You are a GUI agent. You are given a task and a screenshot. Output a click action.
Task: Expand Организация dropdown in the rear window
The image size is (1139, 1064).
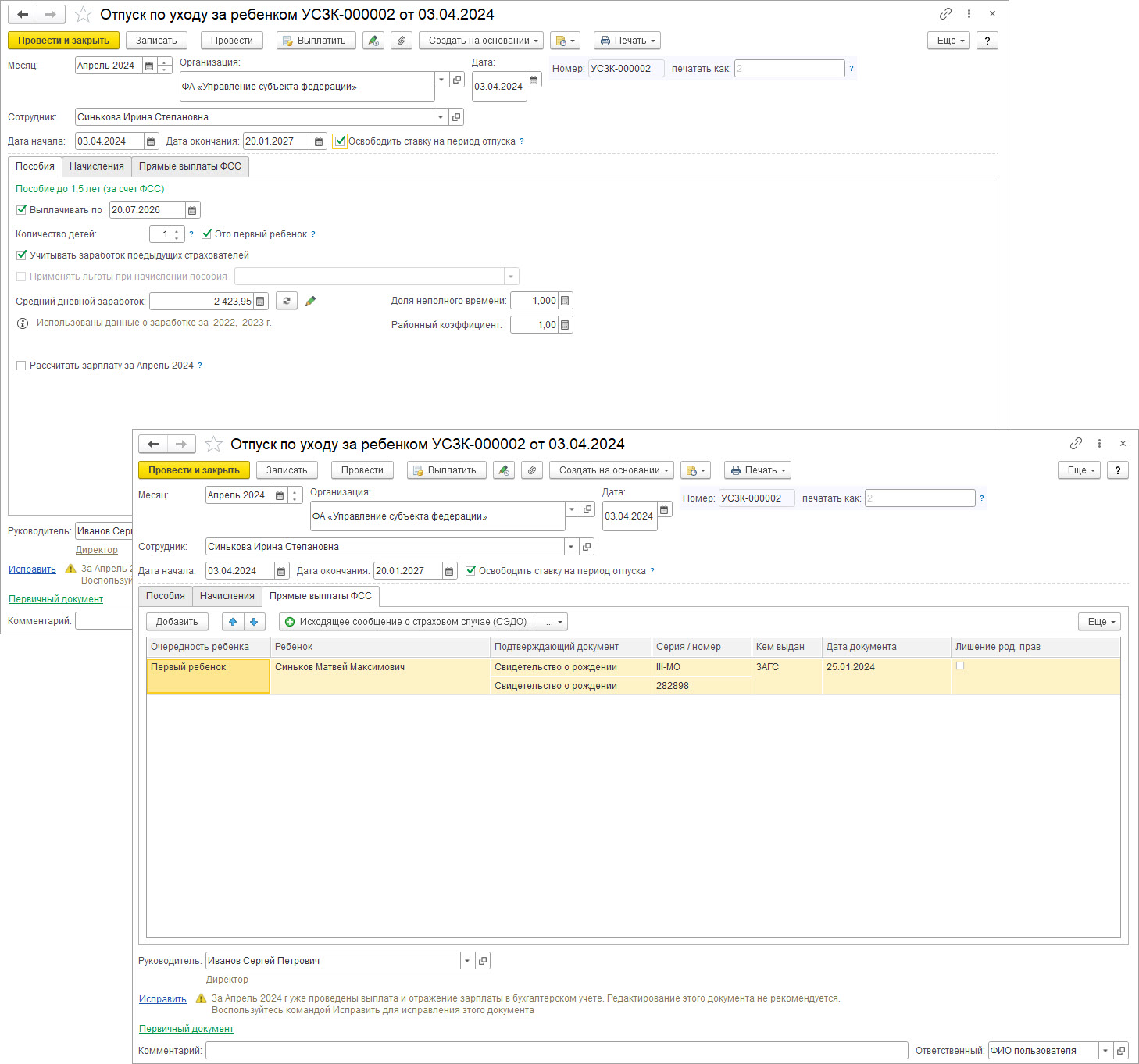[x=441, y=80]
